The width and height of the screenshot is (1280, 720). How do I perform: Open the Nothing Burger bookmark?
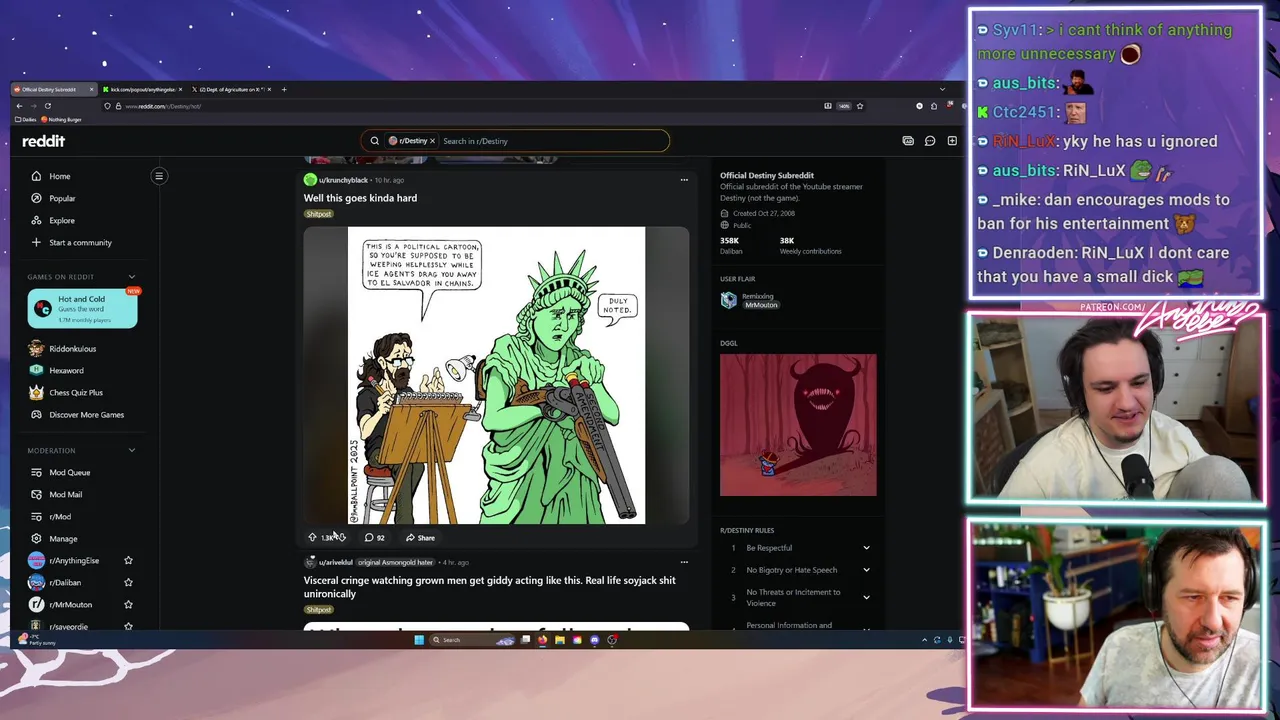point(62,119)
